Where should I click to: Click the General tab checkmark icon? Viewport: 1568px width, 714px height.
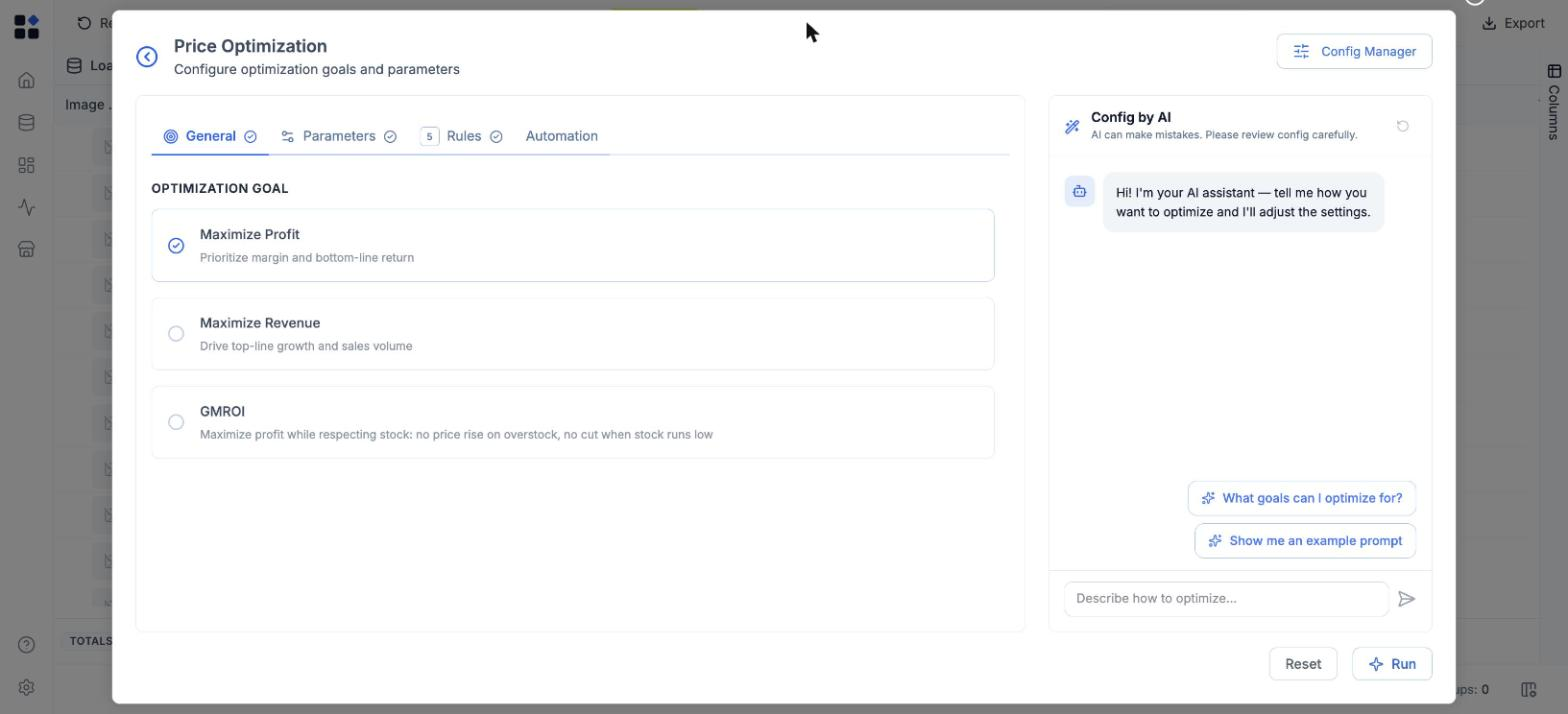pos(251,136)
